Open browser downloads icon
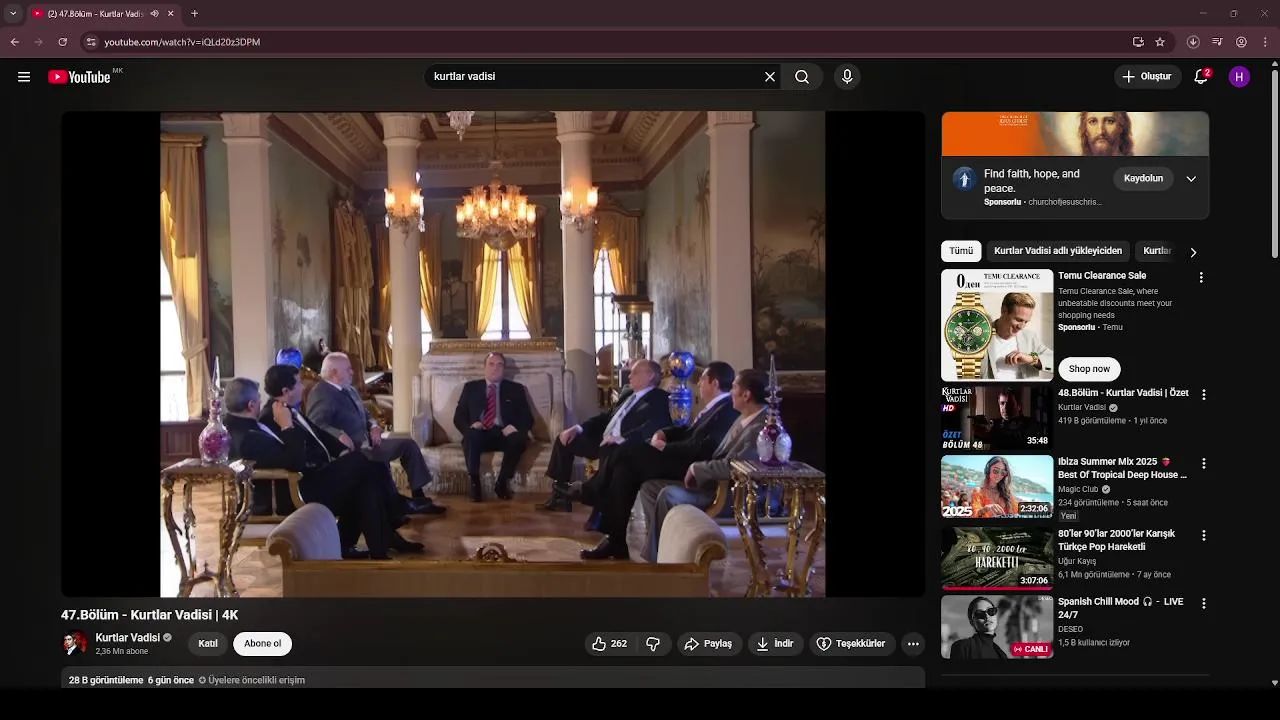 point(1193,42)
